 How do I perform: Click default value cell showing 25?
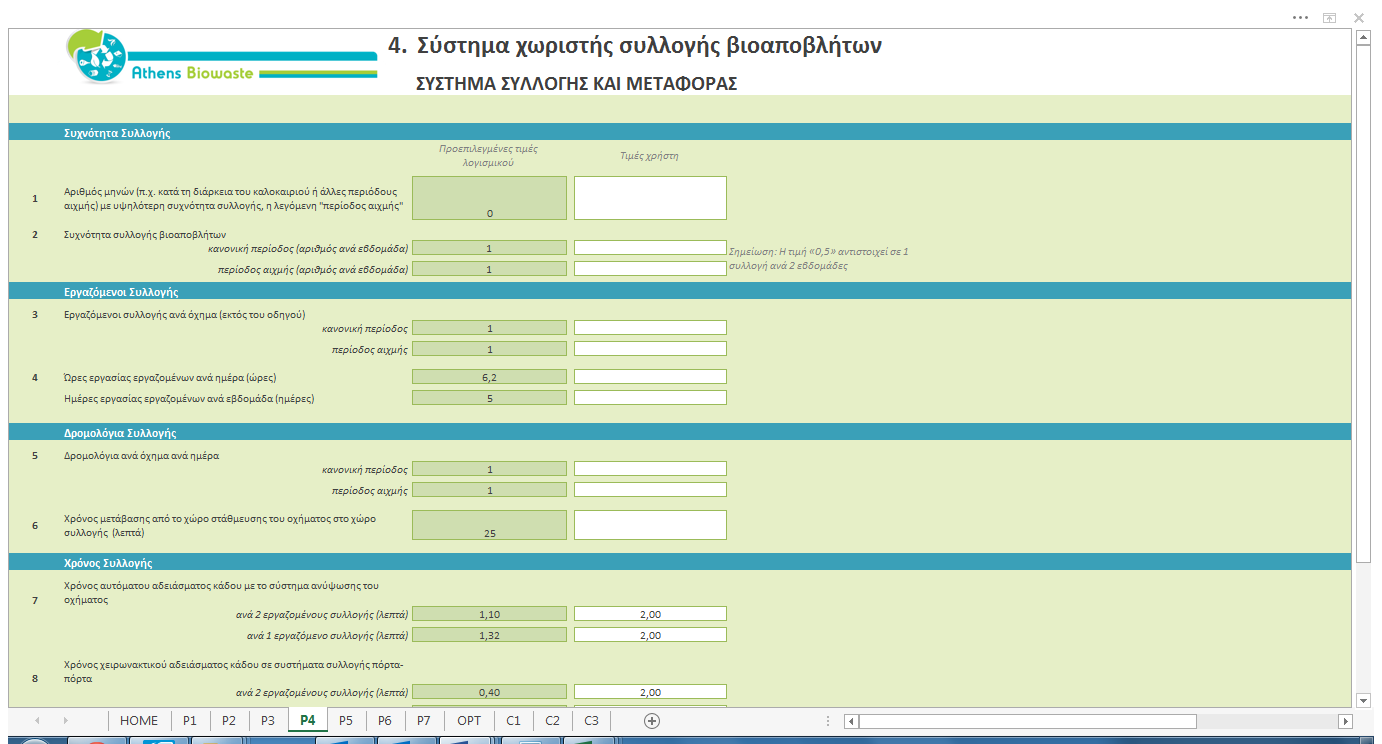[489, 525]
